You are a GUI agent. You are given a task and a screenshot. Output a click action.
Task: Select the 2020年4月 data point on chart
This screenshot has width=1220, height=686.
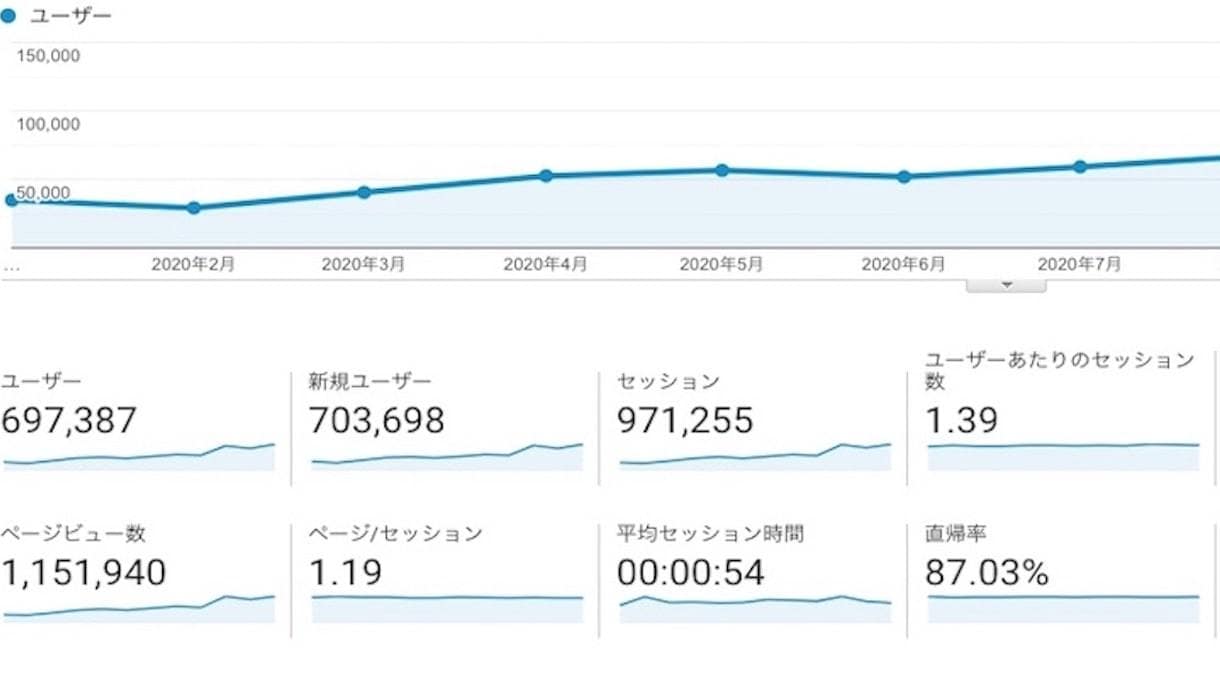[546, 176]
